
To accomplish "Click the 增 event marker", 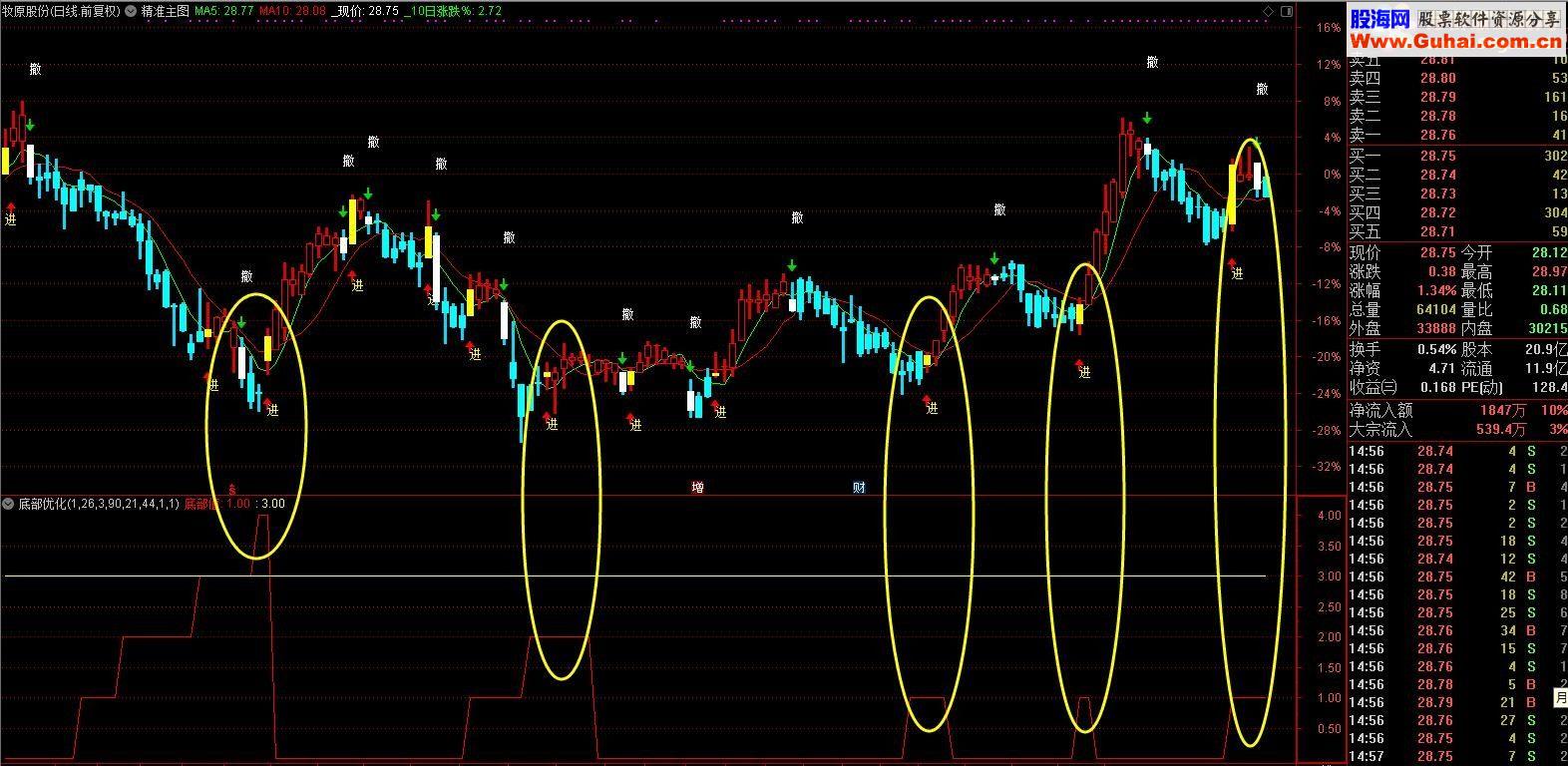I will 697,488.
